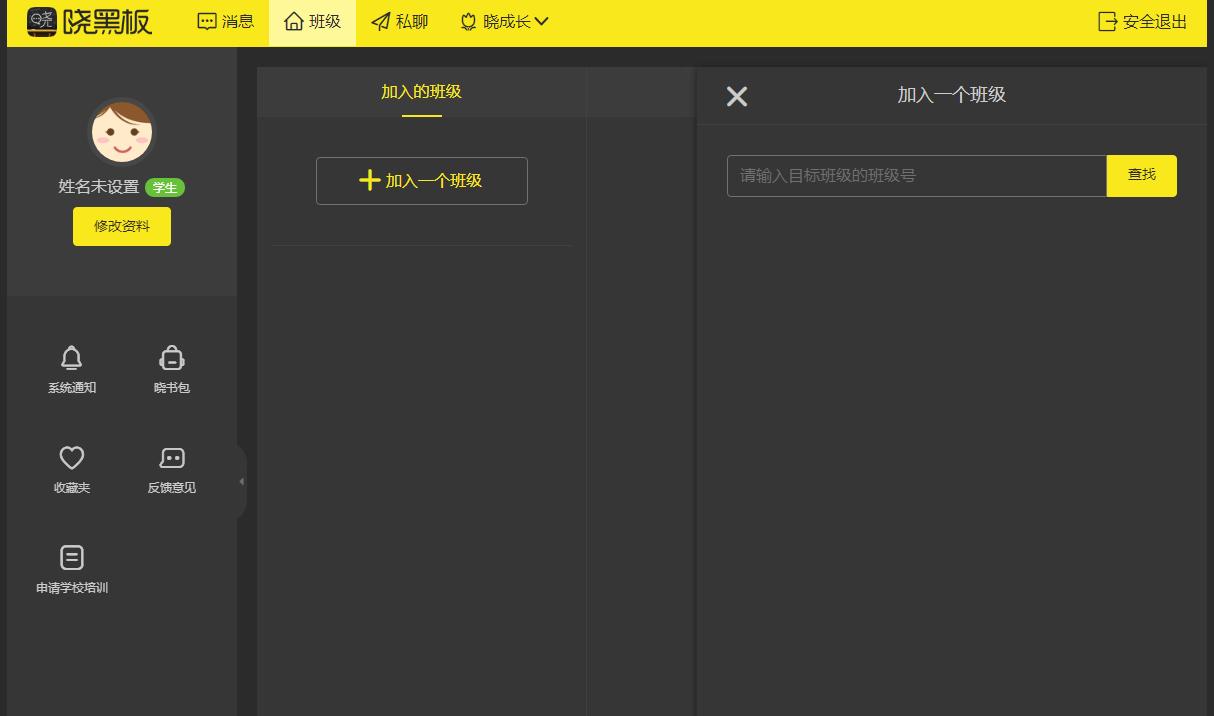Open 私聊 private chat

399,22
